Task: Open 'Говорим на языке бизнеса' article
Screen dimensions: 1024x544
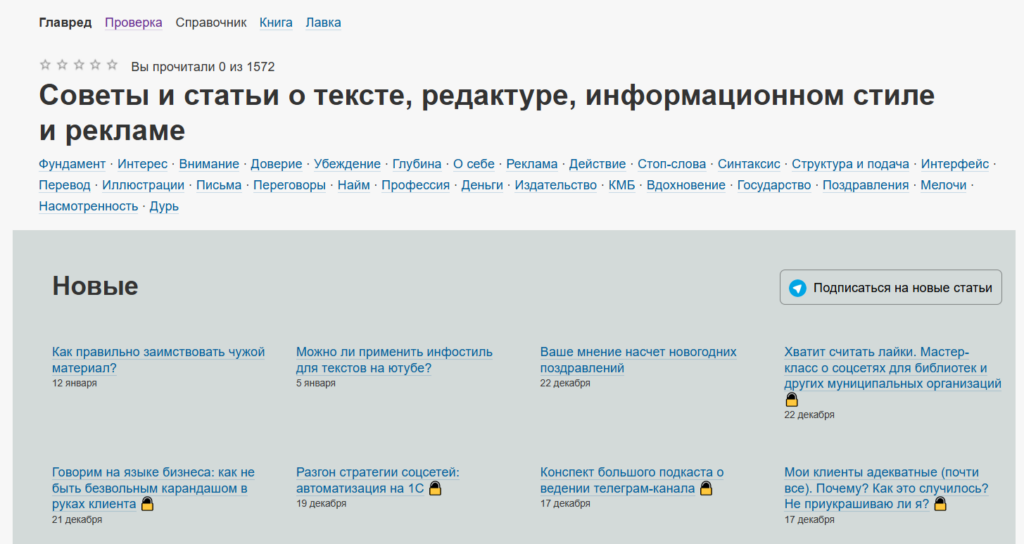Action: coord(153,488)
